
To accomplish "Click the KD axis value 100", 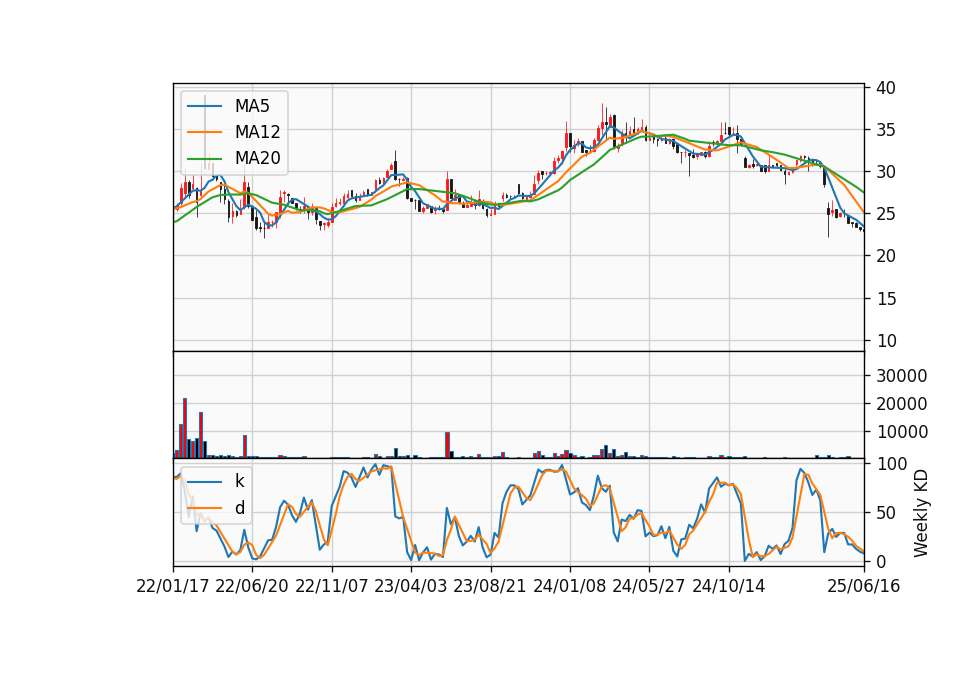I will pos(891,464).
